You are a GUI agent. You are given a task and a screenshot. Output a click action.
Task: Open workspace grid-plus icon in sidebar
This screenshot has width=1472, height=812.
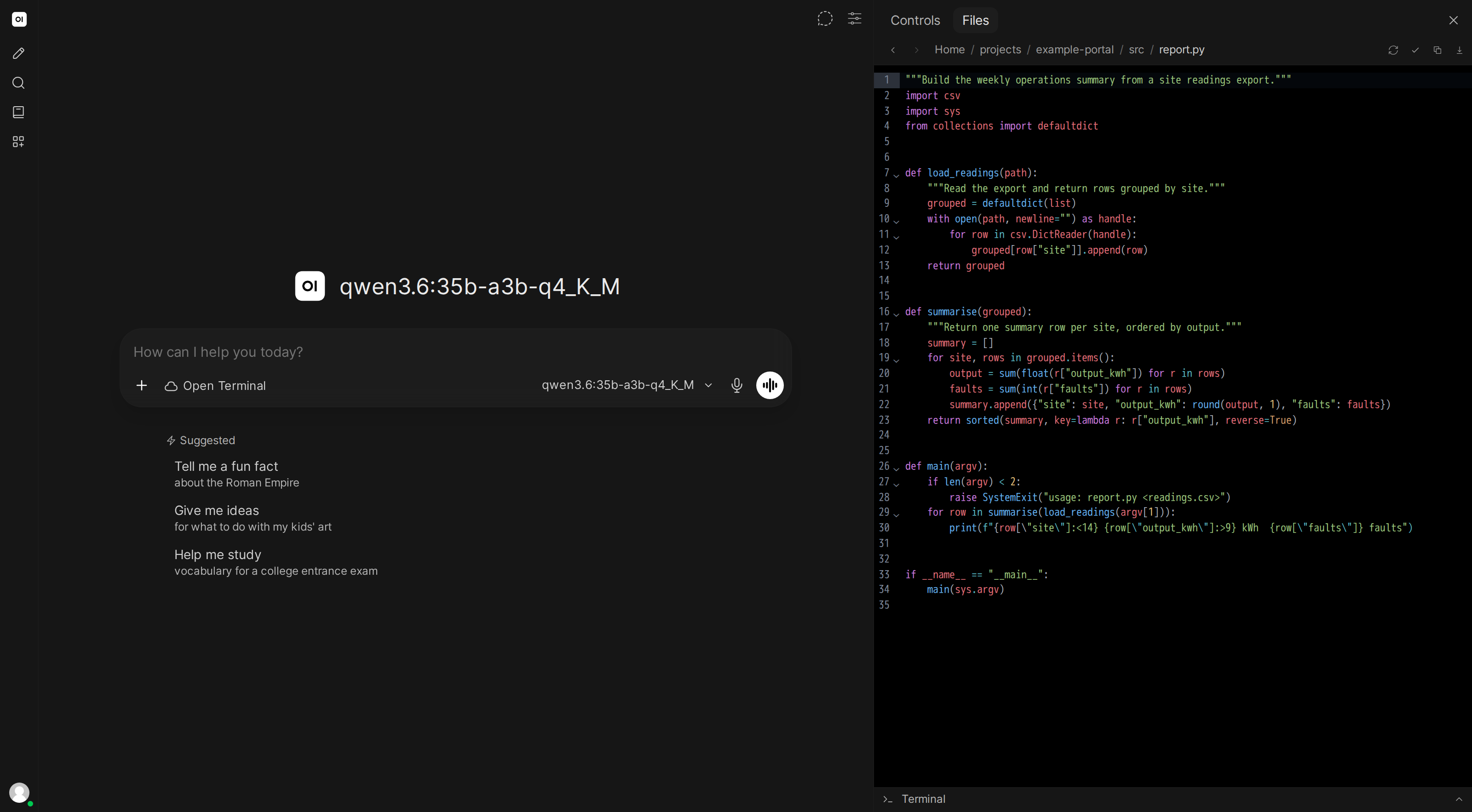click(x=18, y=142)
